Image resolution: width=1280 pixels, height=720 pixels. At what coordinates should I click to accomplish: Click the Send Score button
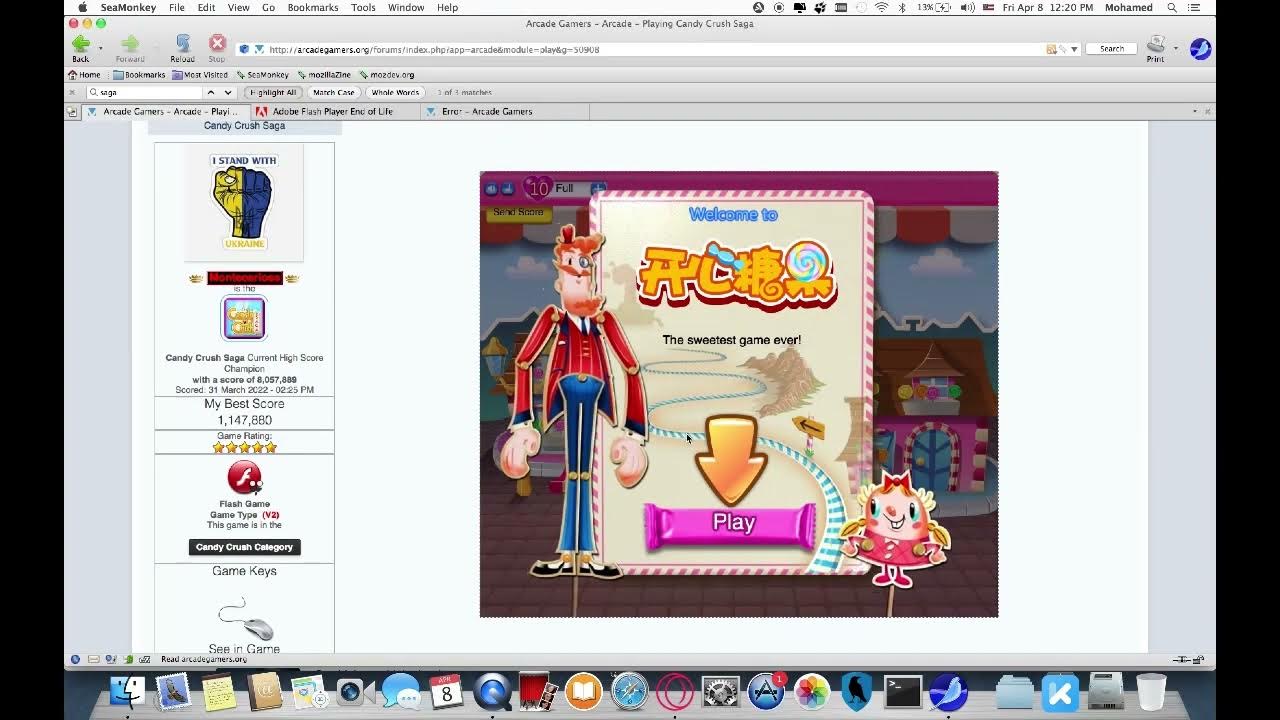coord(518,212)
